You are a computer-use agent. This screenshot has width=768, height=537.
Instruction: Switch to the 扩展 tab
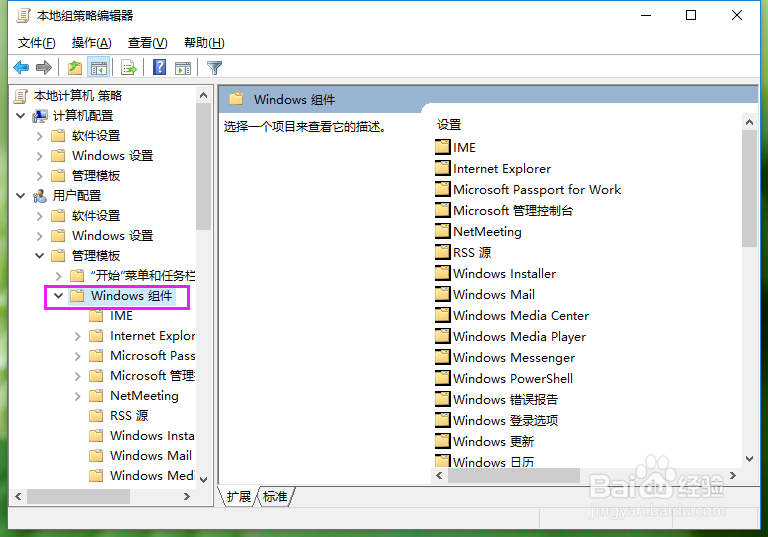(x=239, y=496)
